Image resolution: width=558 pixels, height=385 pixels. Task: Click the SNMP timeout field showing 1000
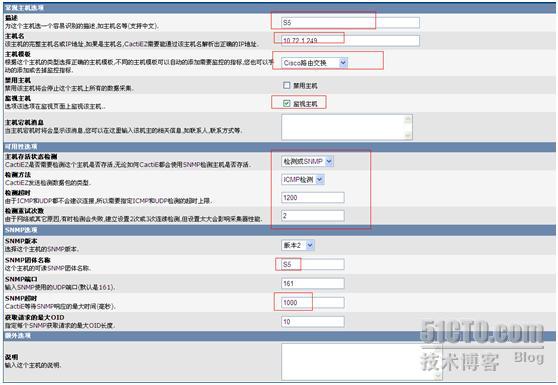[313, 303]
